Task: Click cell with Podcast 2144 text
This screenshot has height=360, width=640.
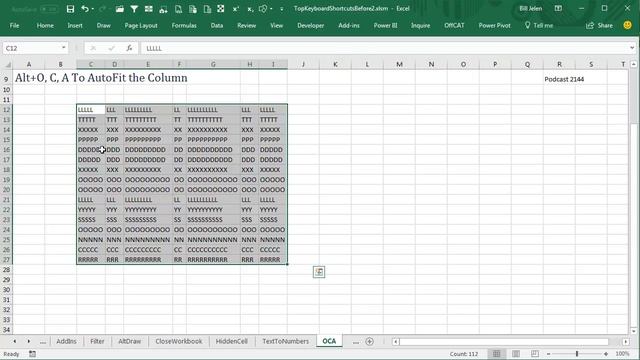Action: [564, 79]
